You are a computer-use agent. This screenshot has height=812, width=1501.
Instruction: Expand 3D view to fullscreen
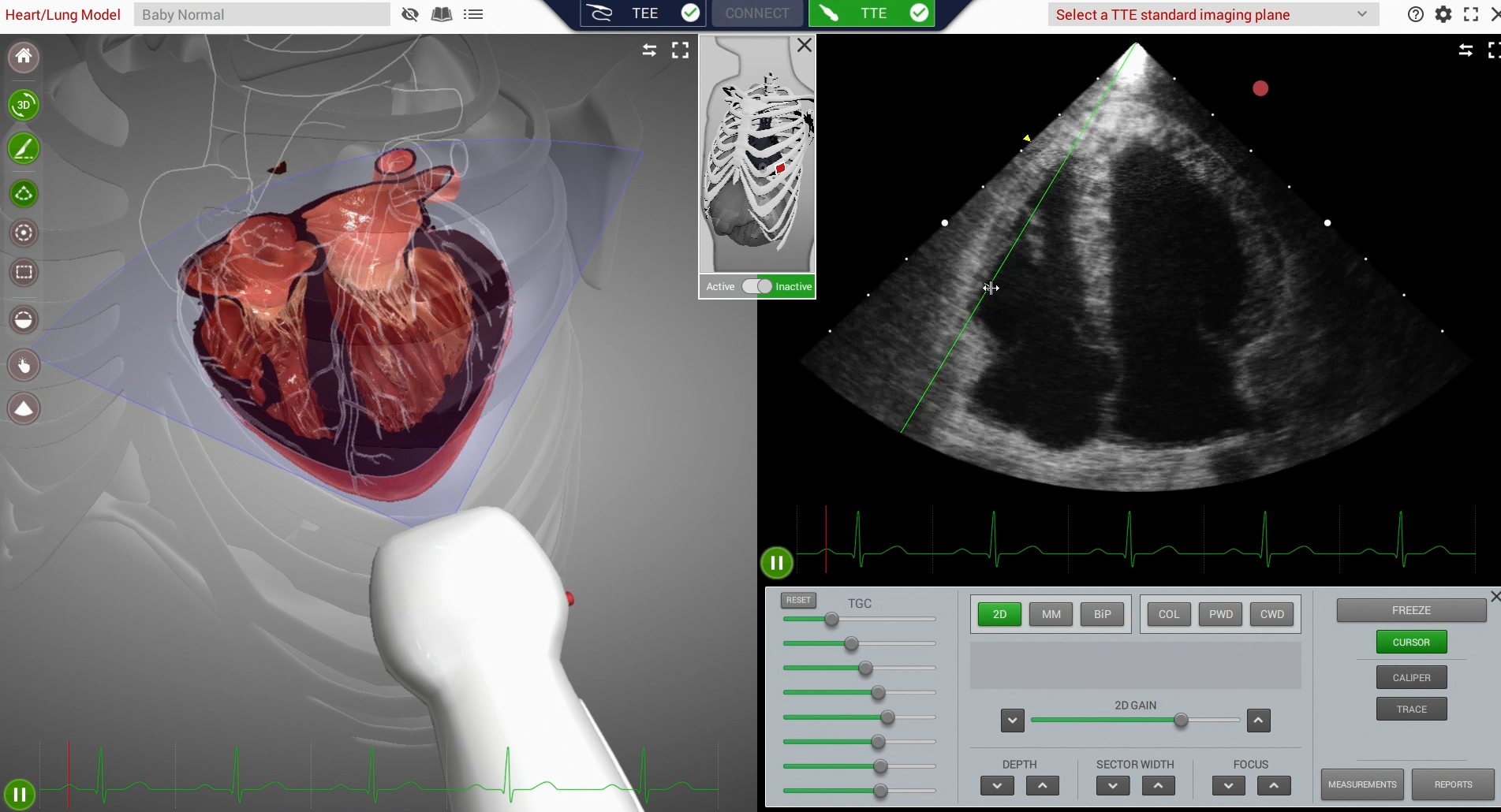[x=680, y=50]
